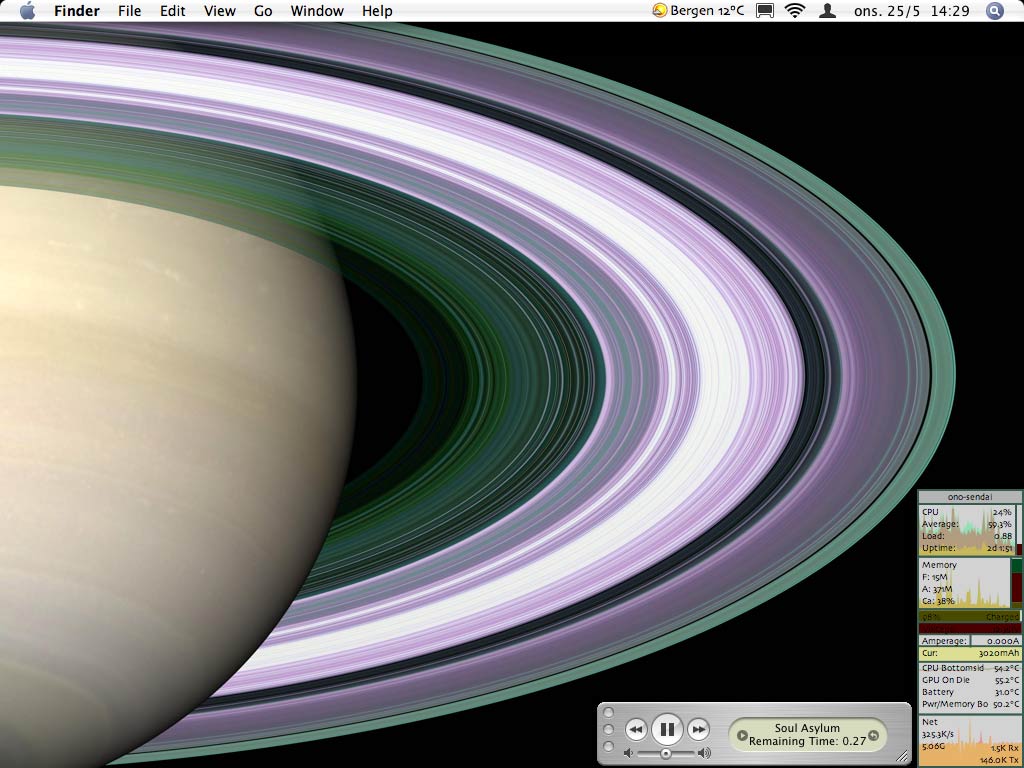Open the Apple menu

pyautogui.click(x=27, y=11)
